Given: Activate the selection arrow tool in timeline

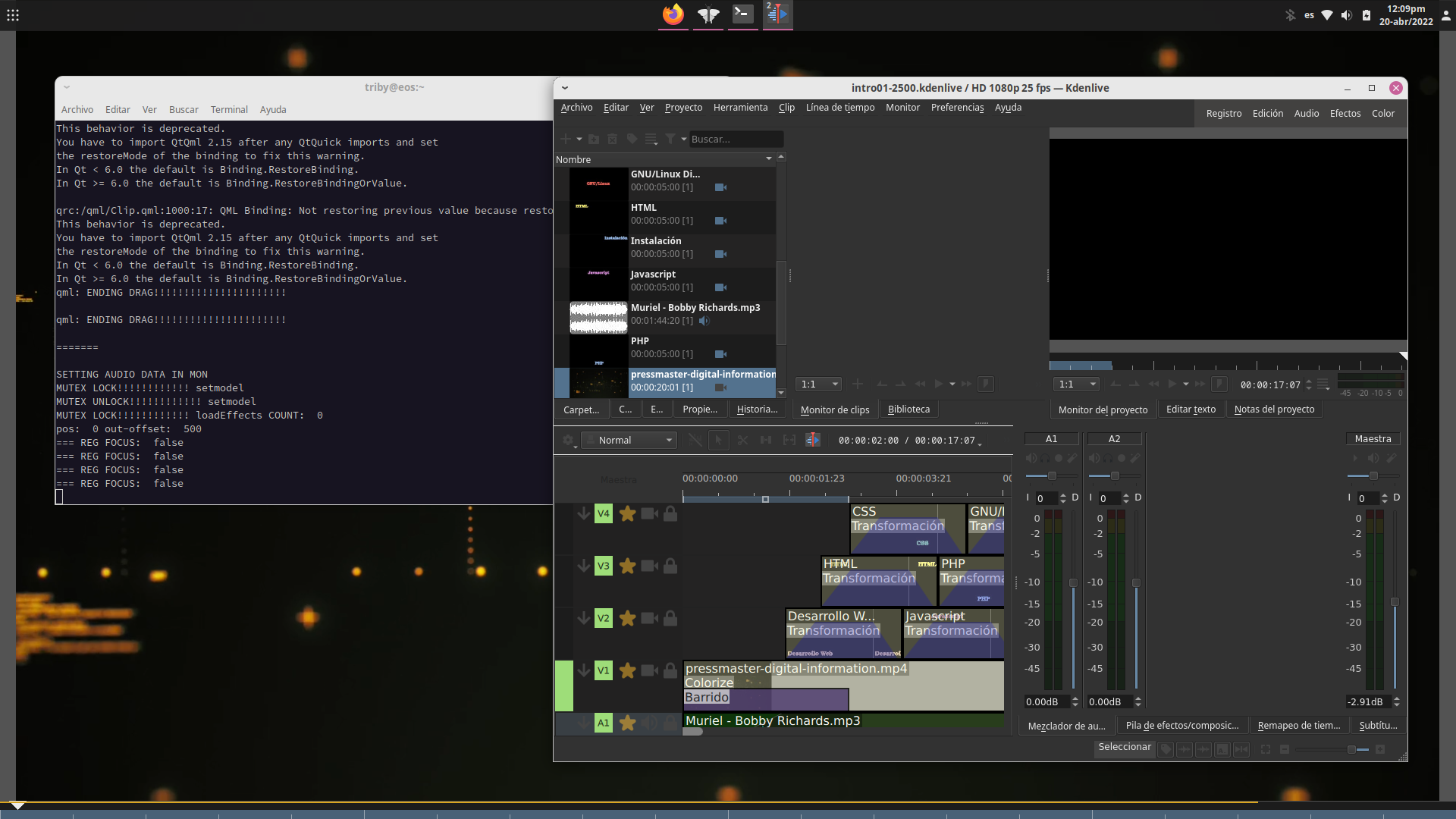Looking at the screenshot, I should (x=718, y=440).
